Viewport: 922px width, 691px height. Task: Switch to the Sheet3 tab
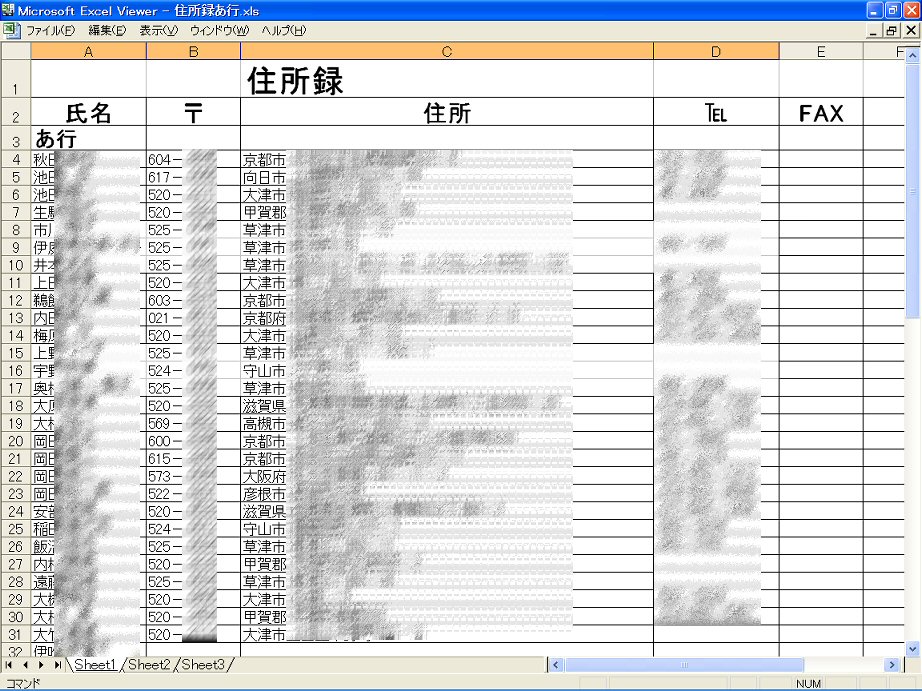203,665
